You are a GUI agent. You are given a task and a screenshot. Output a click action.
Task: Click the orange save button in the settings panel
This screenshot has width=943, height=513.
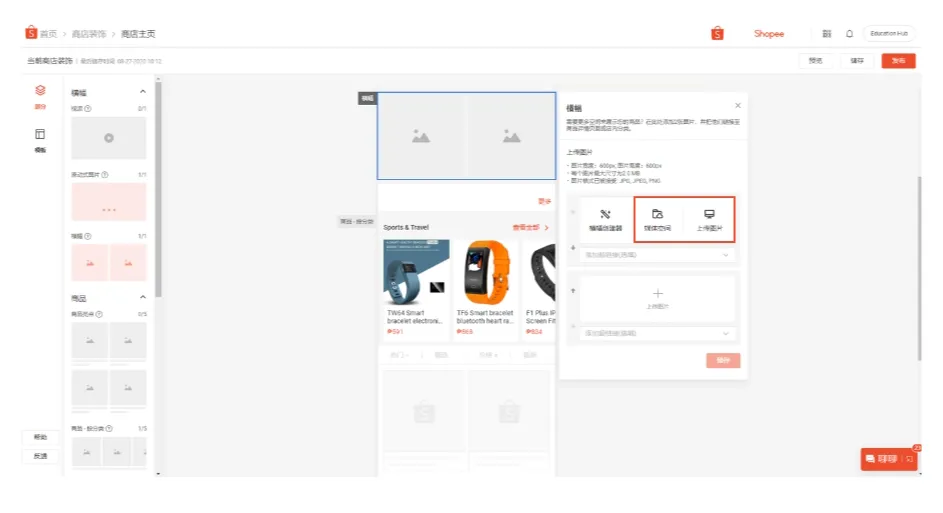click(723, 360)
